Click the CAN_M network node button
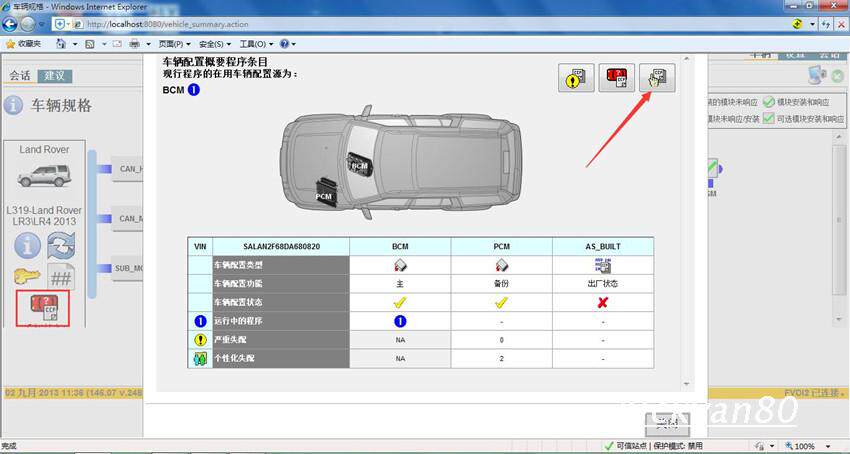850x454 pixels. tap(127, 219)
